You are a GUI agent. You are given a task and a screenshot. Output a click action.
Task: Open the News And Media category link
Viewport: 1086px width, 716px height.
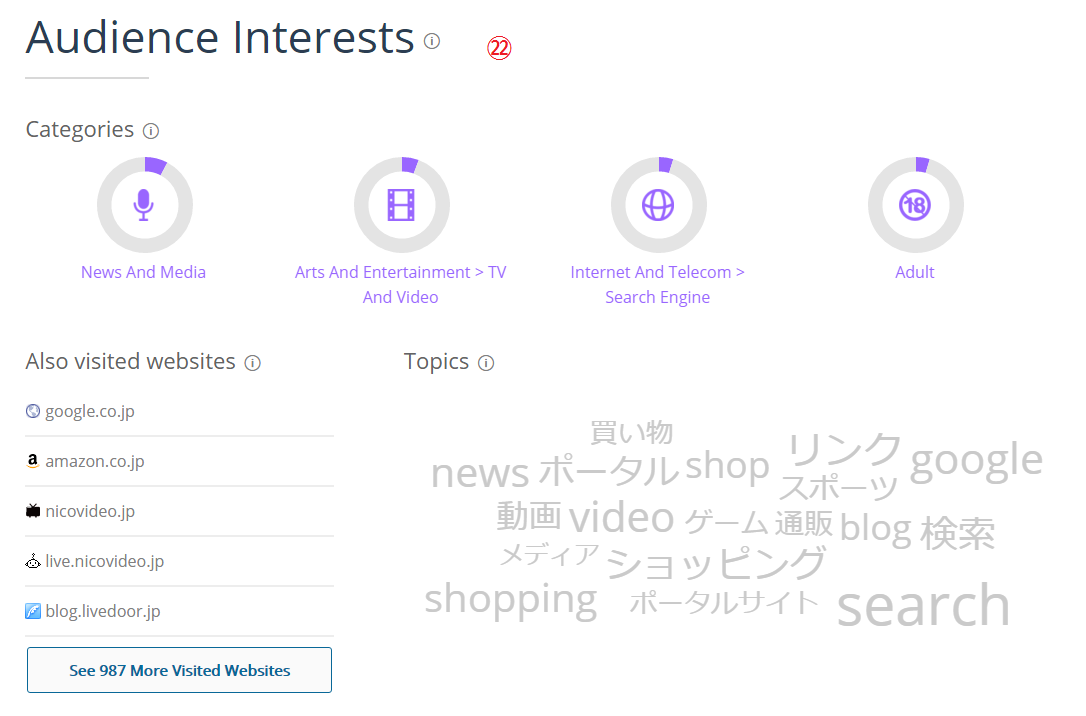tap(143, 272)
